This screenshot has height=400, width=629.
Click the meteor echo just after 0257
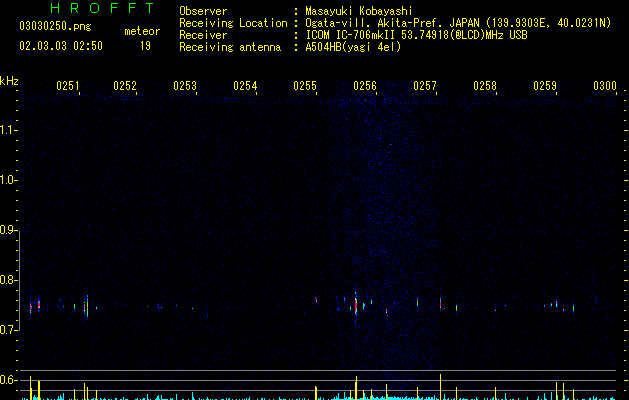[x=440, y=302]
